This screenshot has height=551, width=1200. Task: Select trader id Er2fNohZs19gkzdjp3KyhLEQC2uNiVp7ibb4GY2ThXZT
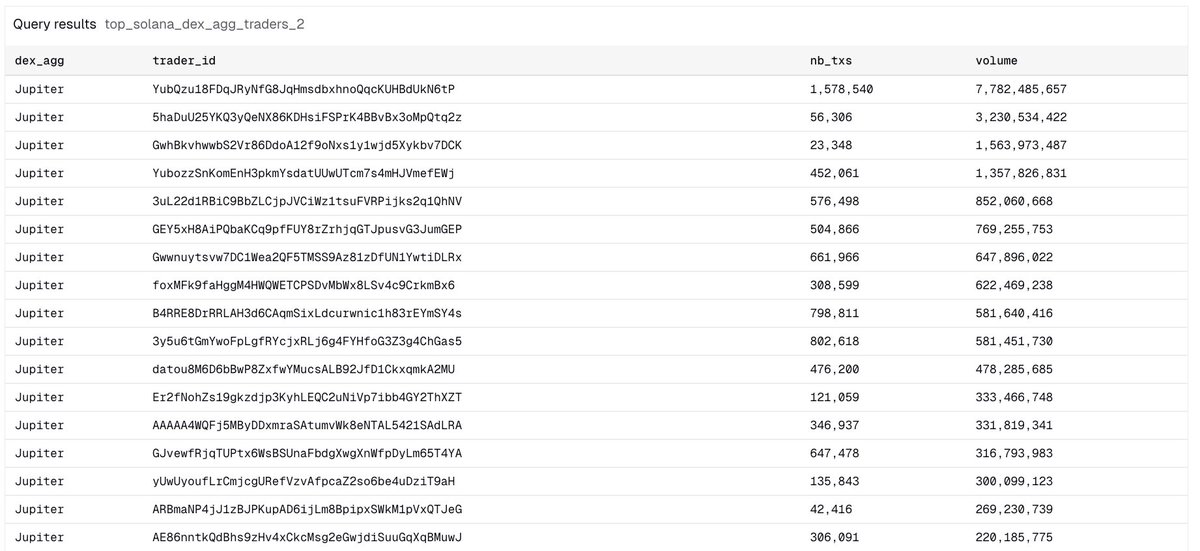(x=307, y=397)
